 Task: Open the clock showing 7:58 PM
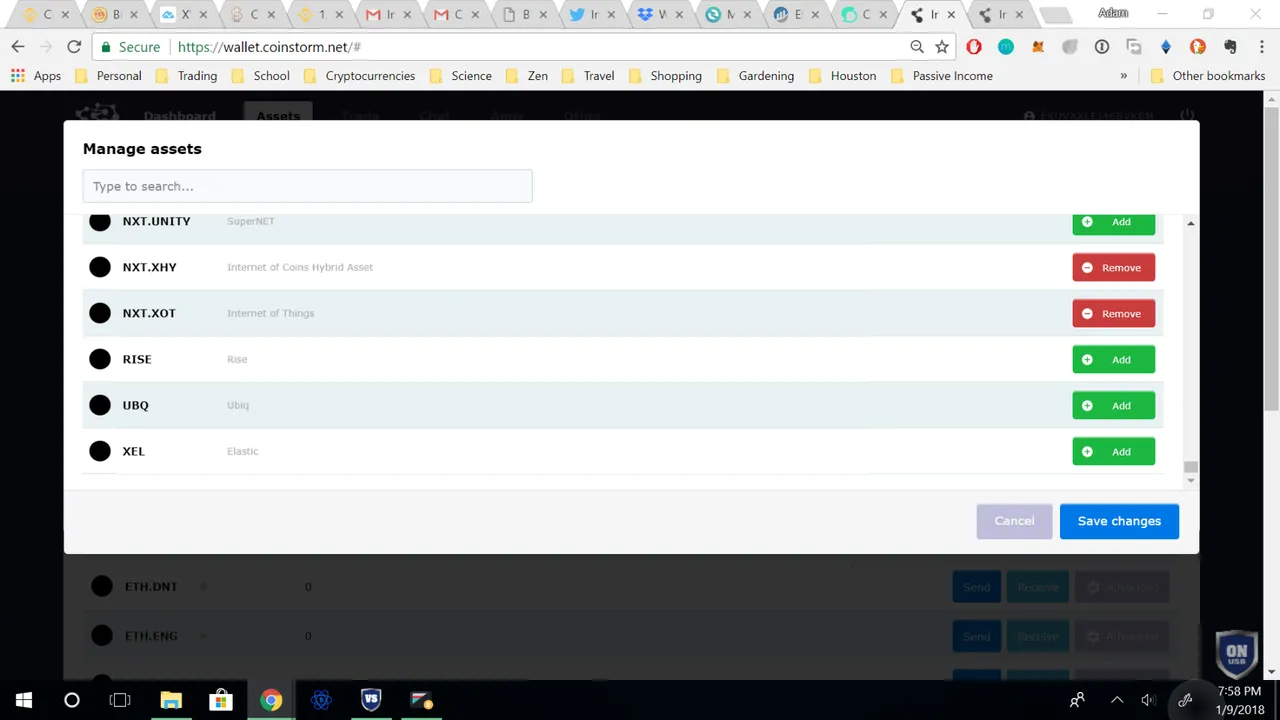tap(1239, 700)
